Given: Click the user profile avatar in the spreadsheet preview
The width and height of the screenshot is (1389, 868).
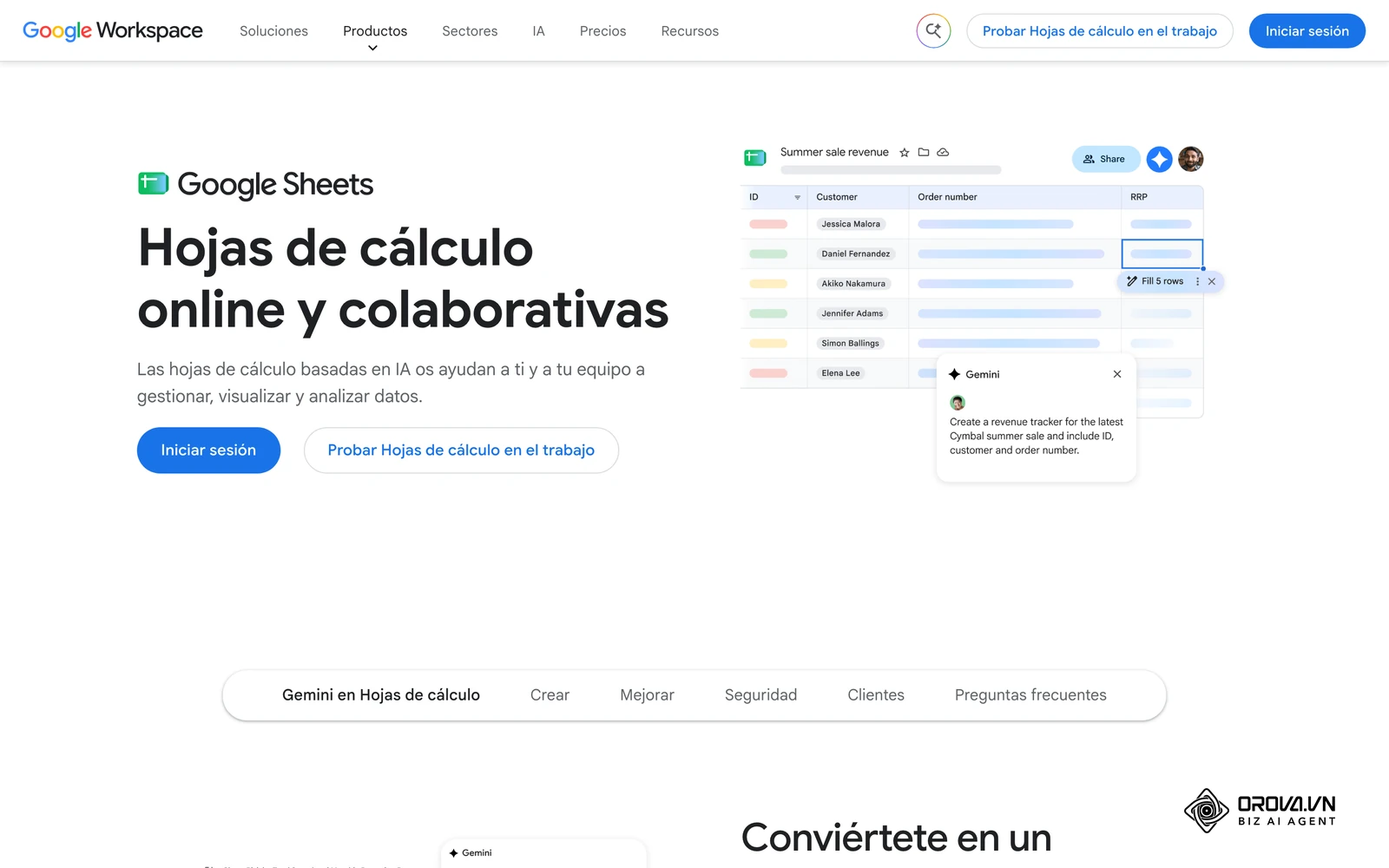Looking at the screenshot, I should pos(1191,159).
